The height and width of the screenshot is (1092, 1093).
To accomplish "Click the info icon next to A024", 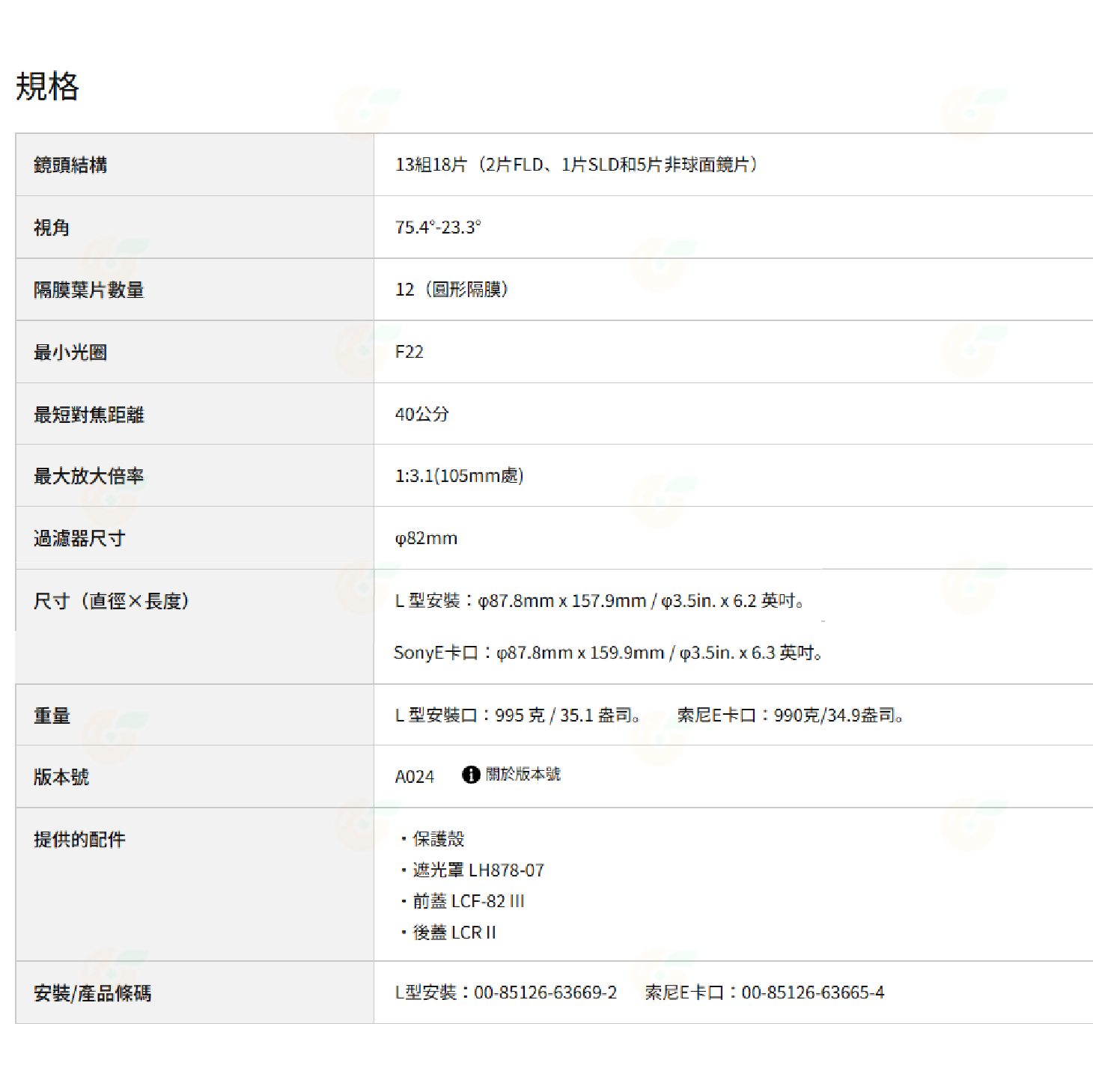I will [x=470, y=775].
